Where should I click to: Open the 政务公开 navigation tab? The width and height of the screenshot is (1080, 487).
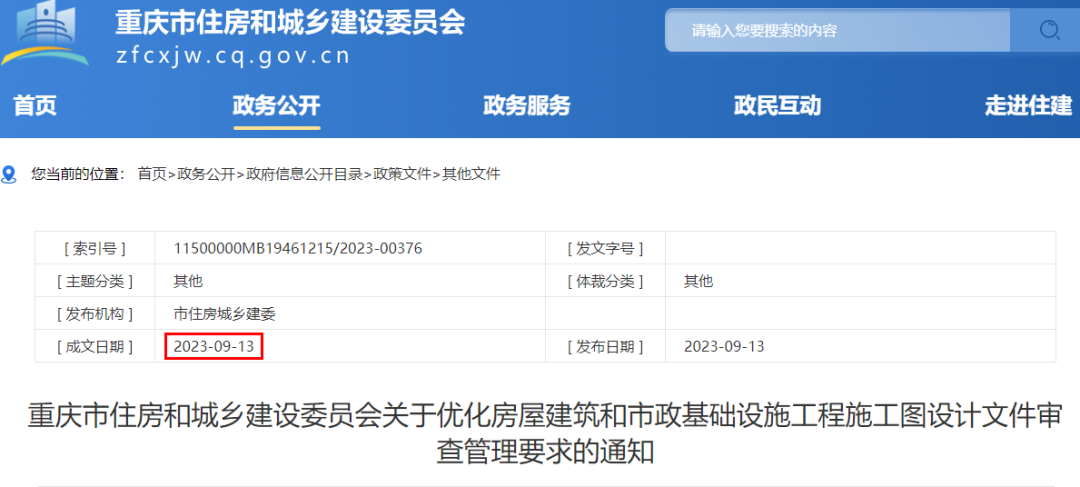[276, 105]
